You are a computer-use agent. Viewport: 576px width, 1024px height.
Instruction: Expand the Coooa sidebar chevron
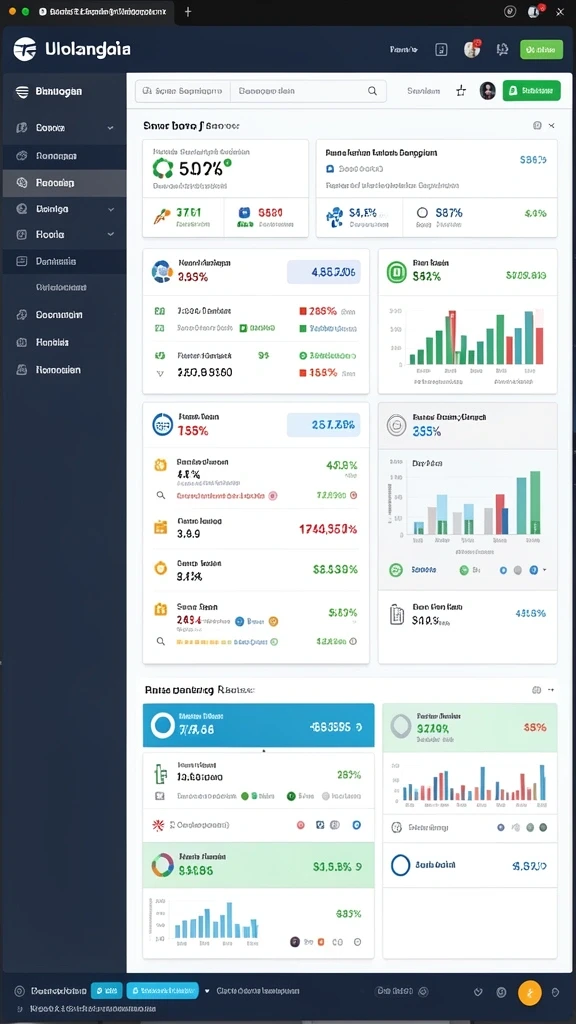[x=110, y=129]
